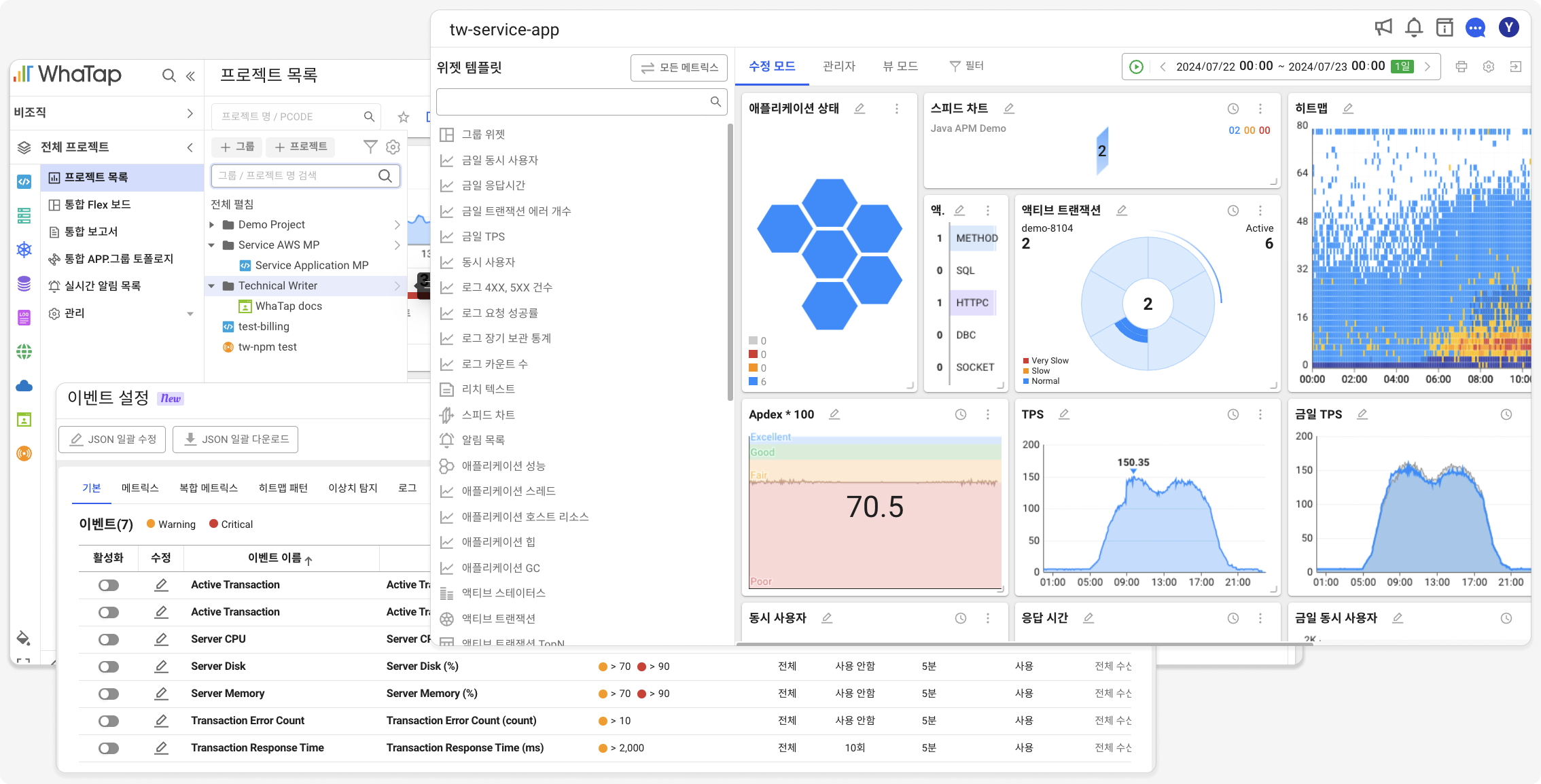The width and height of the screenshot is (1541, 784).
Task: Open the 이상치 탐지 event tab
Action: (x=353, y=488)
